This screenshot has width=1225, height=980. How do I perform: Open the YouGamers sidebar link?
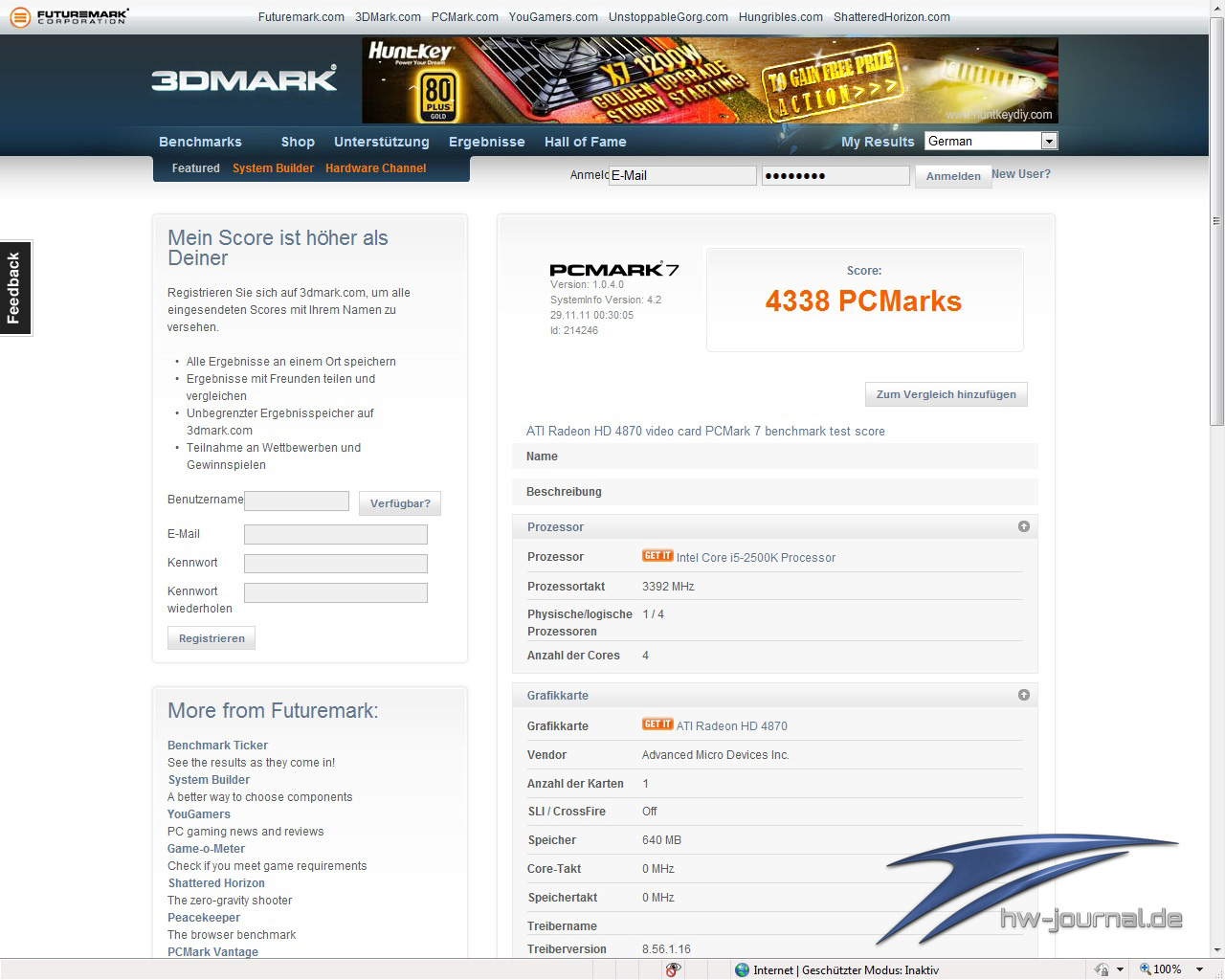click(199, 814)
